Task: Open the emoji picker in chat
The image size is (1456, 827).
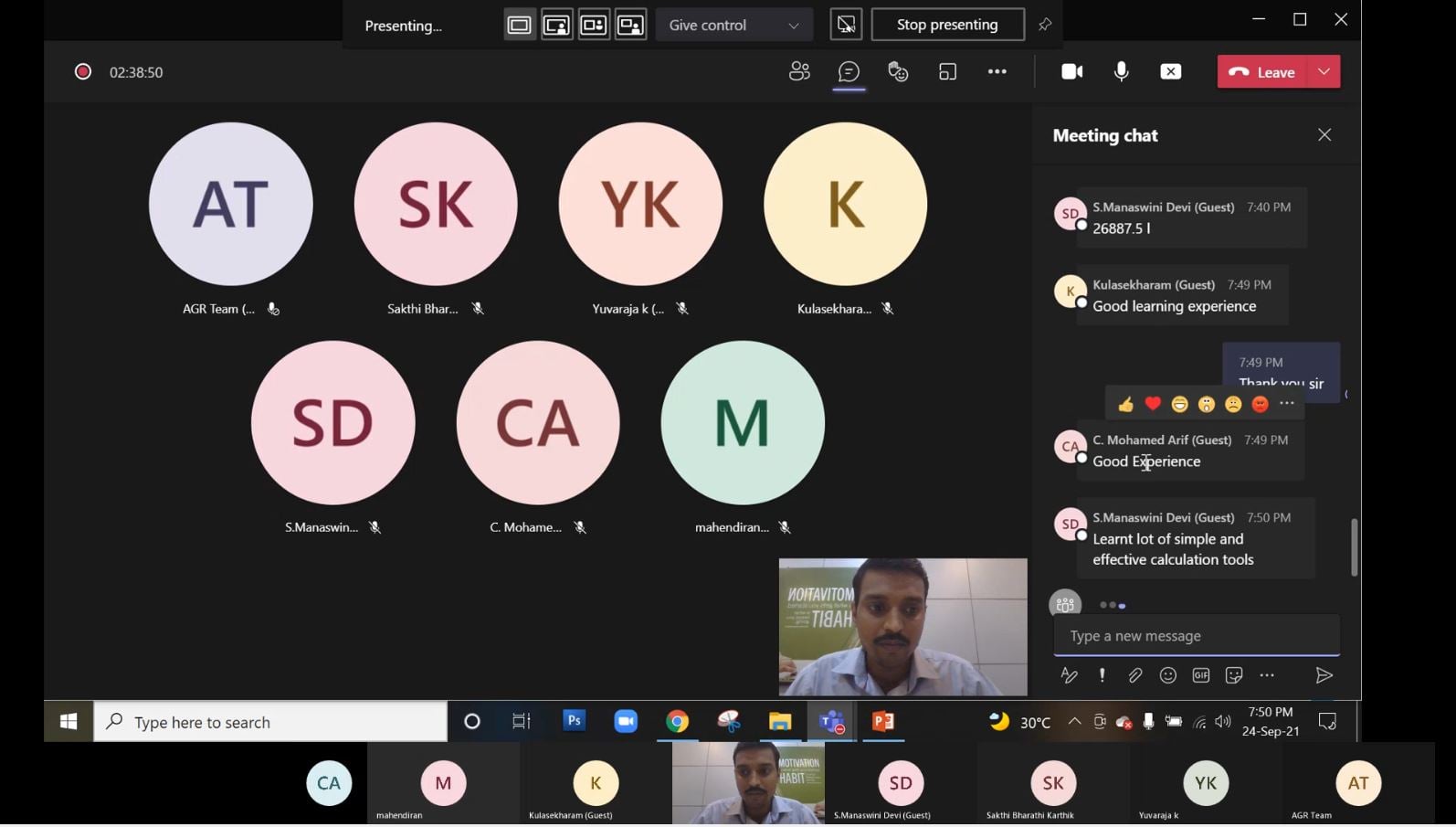Action: (x=1167, y=675)
